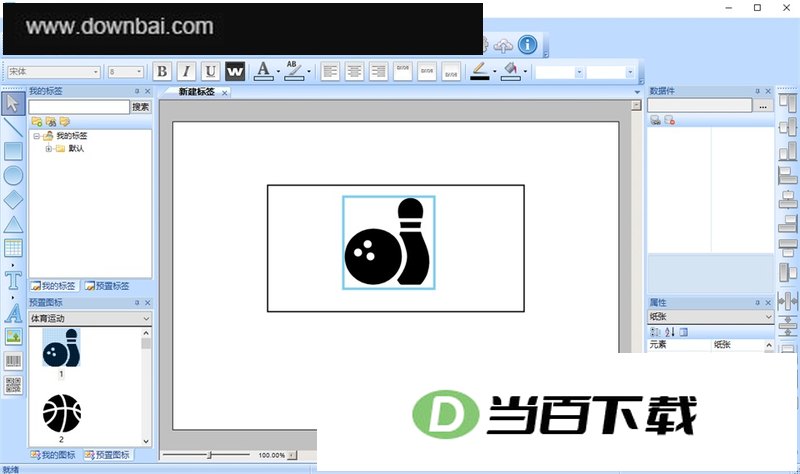The width and height of the screenshot is (800, 474).
Task: Toggle underline formatting
Action: click(211, 71)
